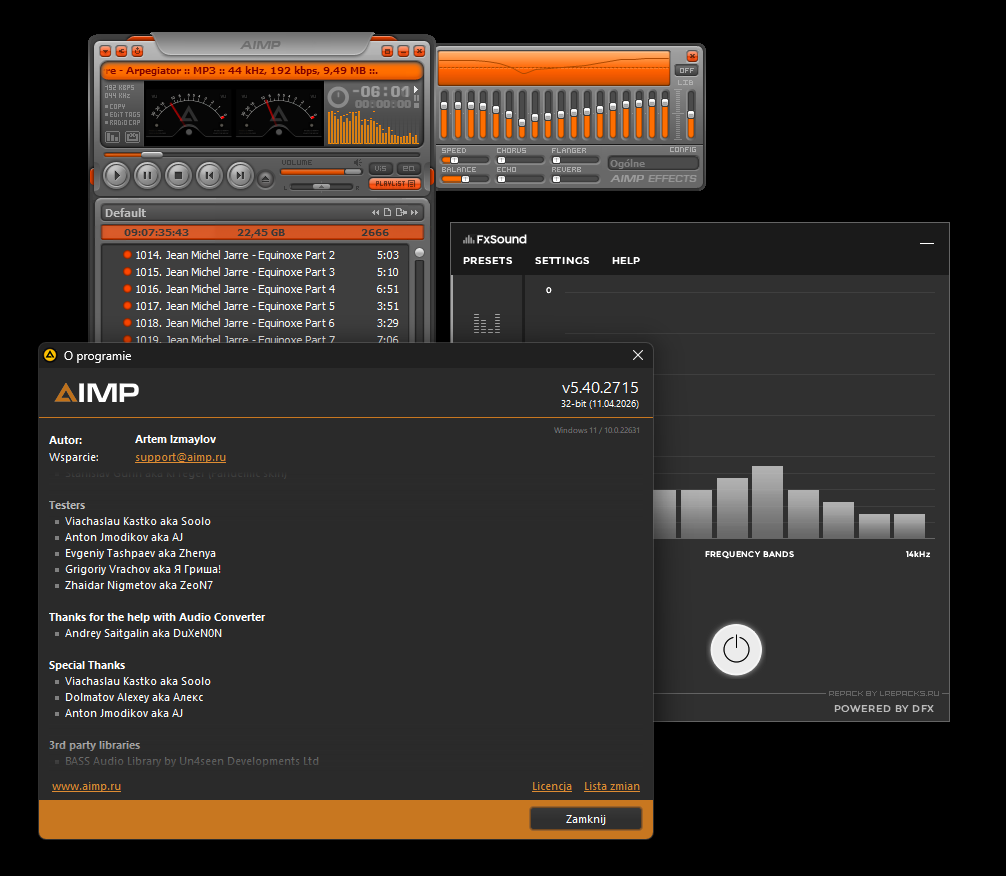1006x876 pixels.
Task: Click the Zamknij button
Action: tap(586, 819)
